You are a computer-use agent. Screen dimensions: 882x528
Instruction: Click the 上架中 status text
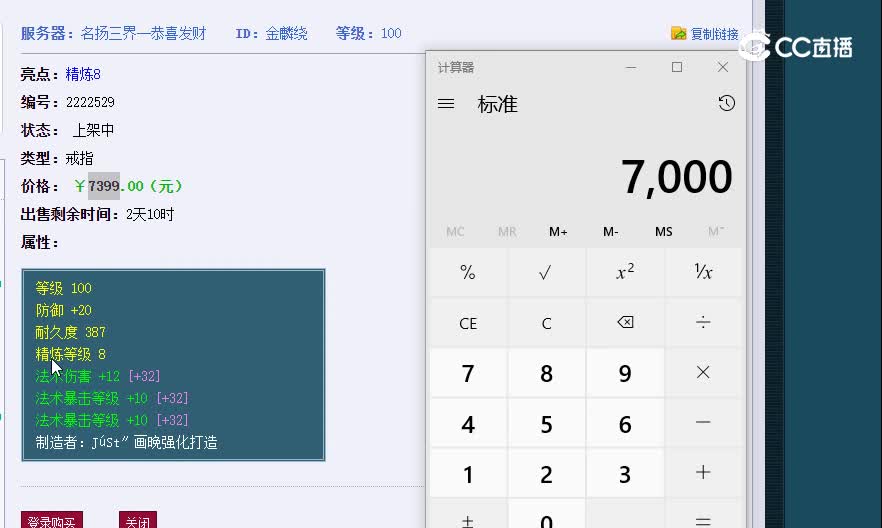pos(93,130)
